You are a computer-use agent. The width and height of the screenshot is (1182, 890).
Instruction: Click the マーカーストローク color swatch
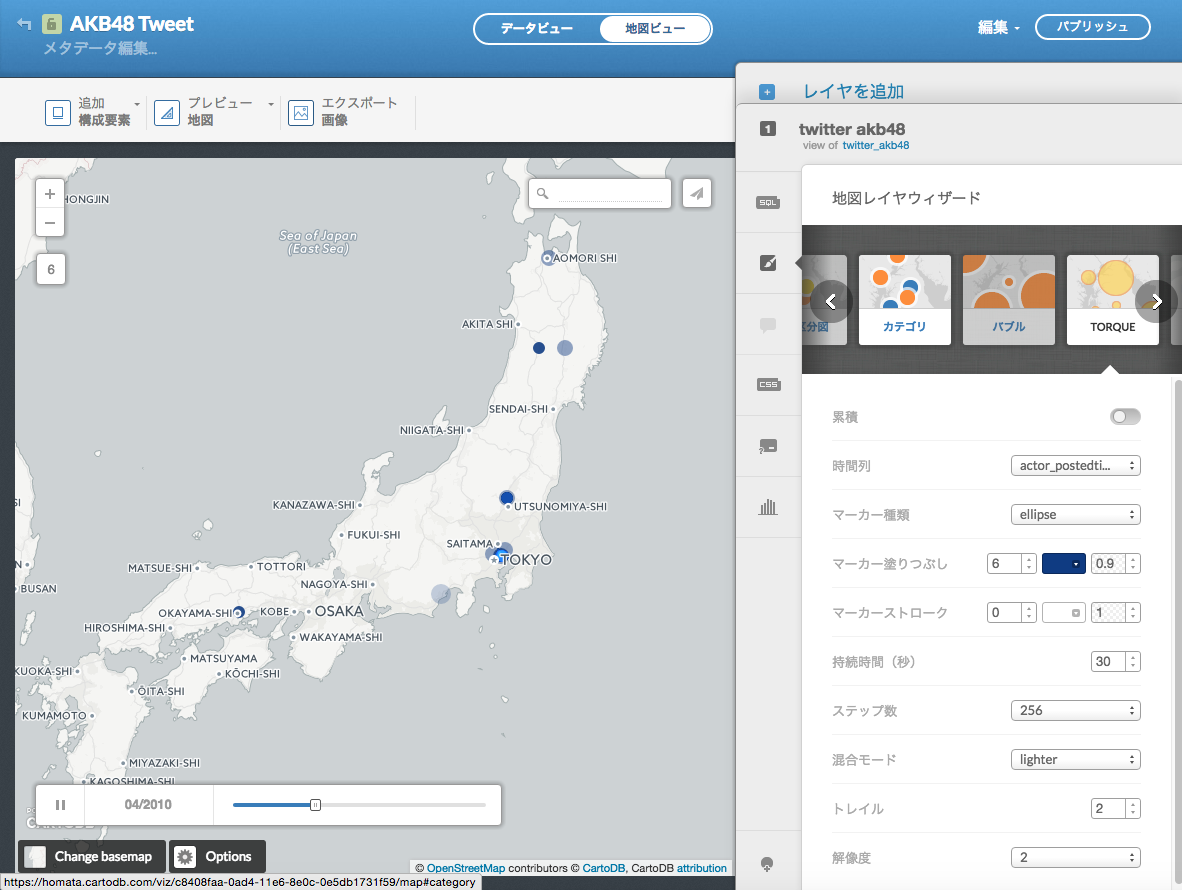[1064, 613]
